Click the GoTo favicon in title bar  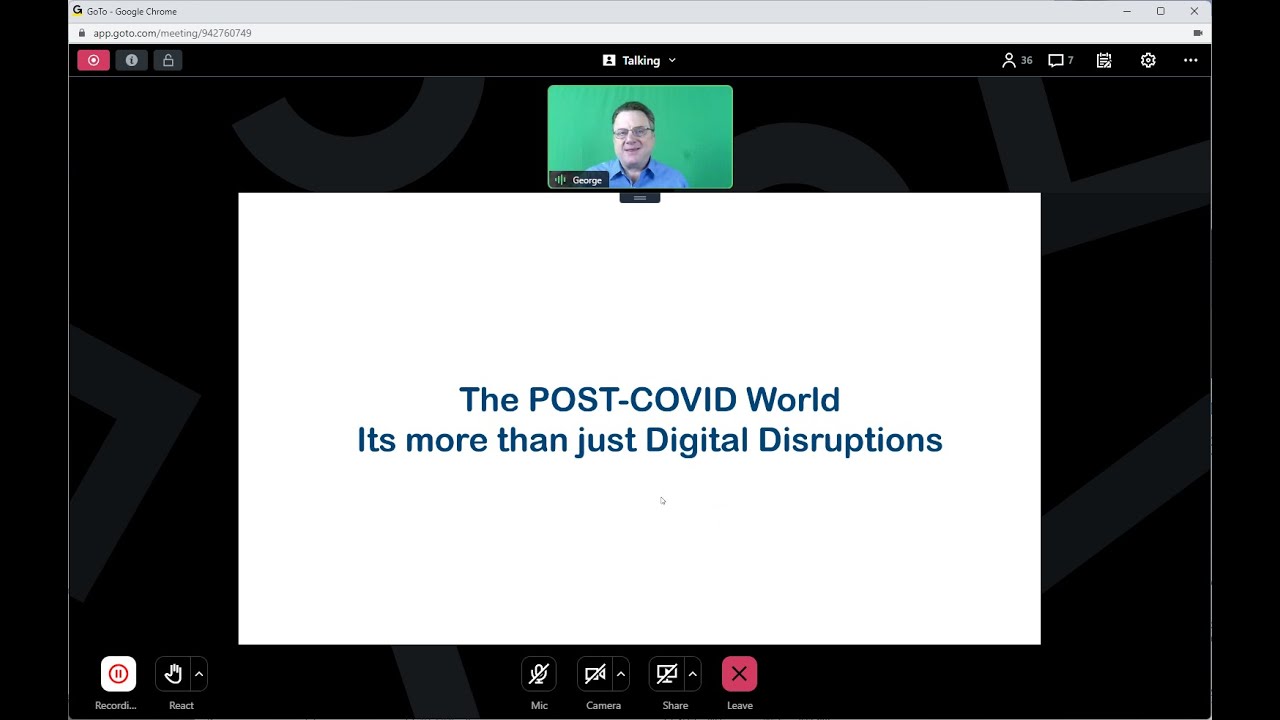point(78,11)
